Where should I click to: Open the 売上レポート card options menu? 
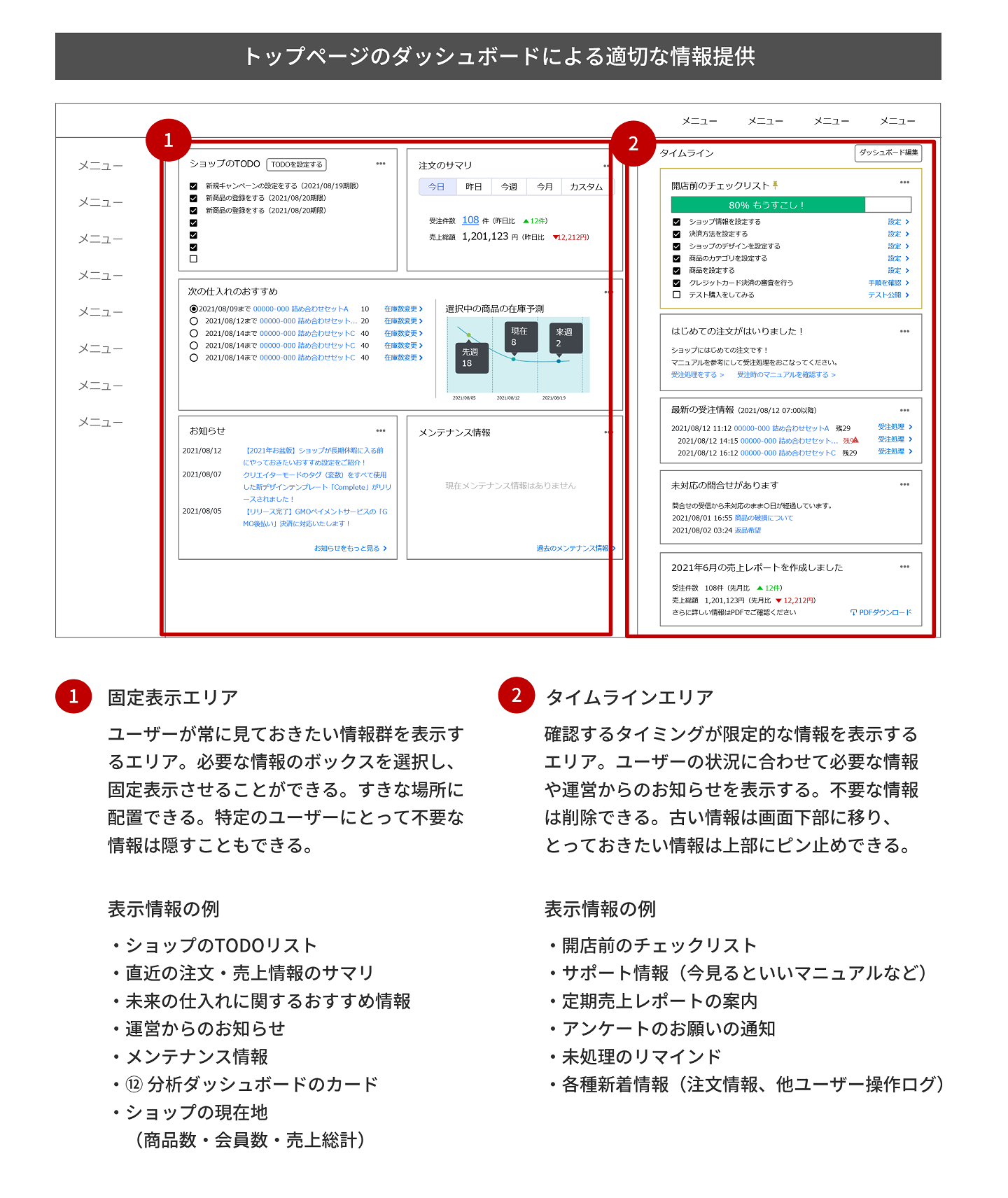tap(904, 567)
